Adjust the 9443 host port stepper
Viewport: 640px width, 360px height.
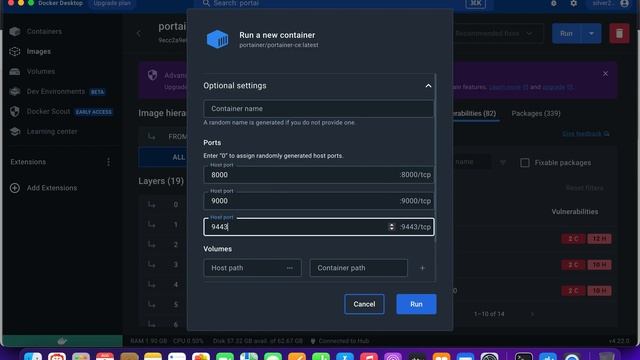click(391, 227)
